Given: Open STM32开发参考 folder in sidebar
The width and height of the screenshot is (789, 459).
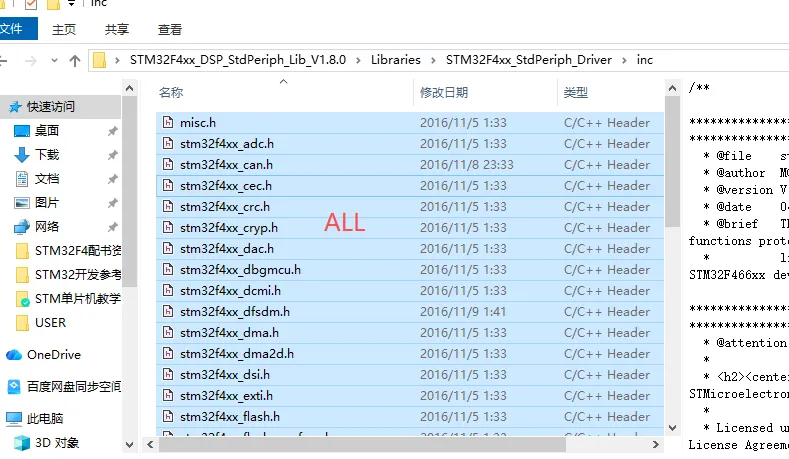Looking at the screenshot, I should click(78, 275).
